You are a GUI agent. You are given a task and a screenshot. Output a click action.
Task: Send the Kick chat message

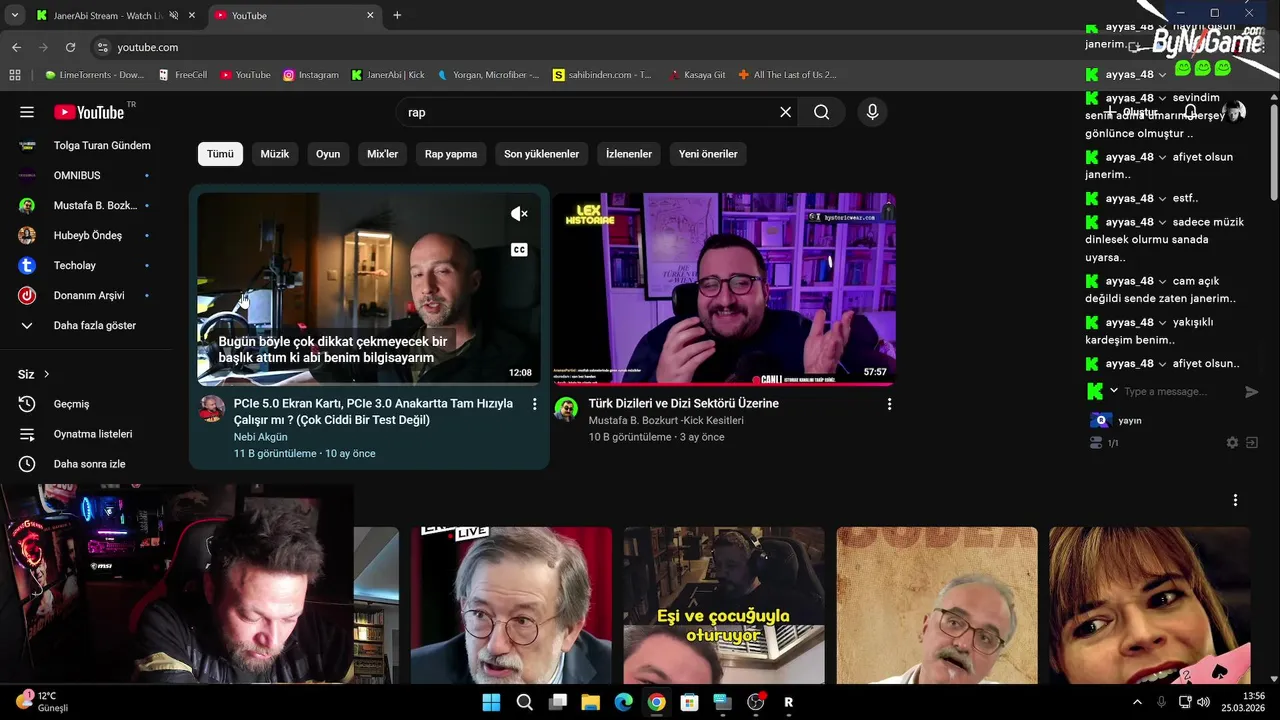click(x=1251, y=392)
